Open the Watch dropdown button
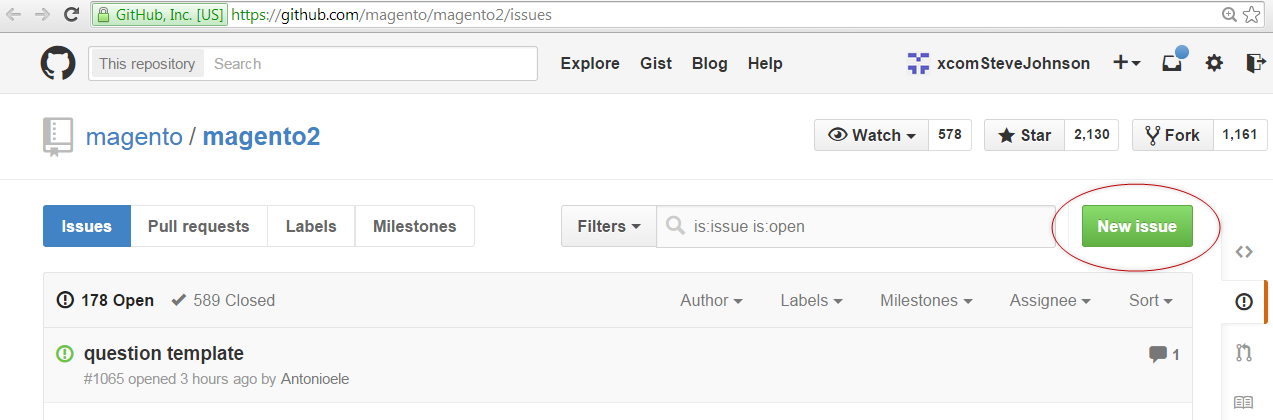This screenshot has height=420, width=1273. tap(872, 135)
